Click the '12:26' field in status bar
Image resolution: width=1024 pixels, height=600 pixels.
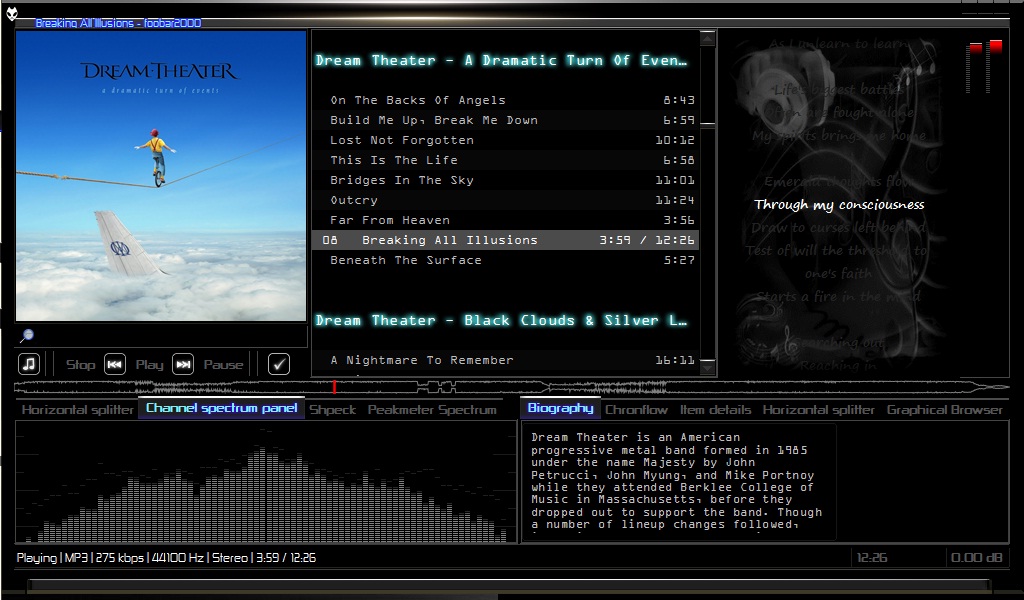[872, 558]
